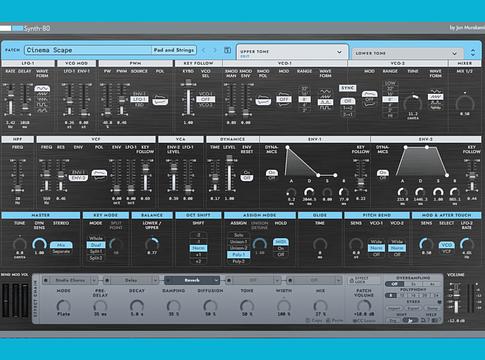485x360 pixels.
Task: Set Hold to On in Assign Mode
Action: point(281,248)
